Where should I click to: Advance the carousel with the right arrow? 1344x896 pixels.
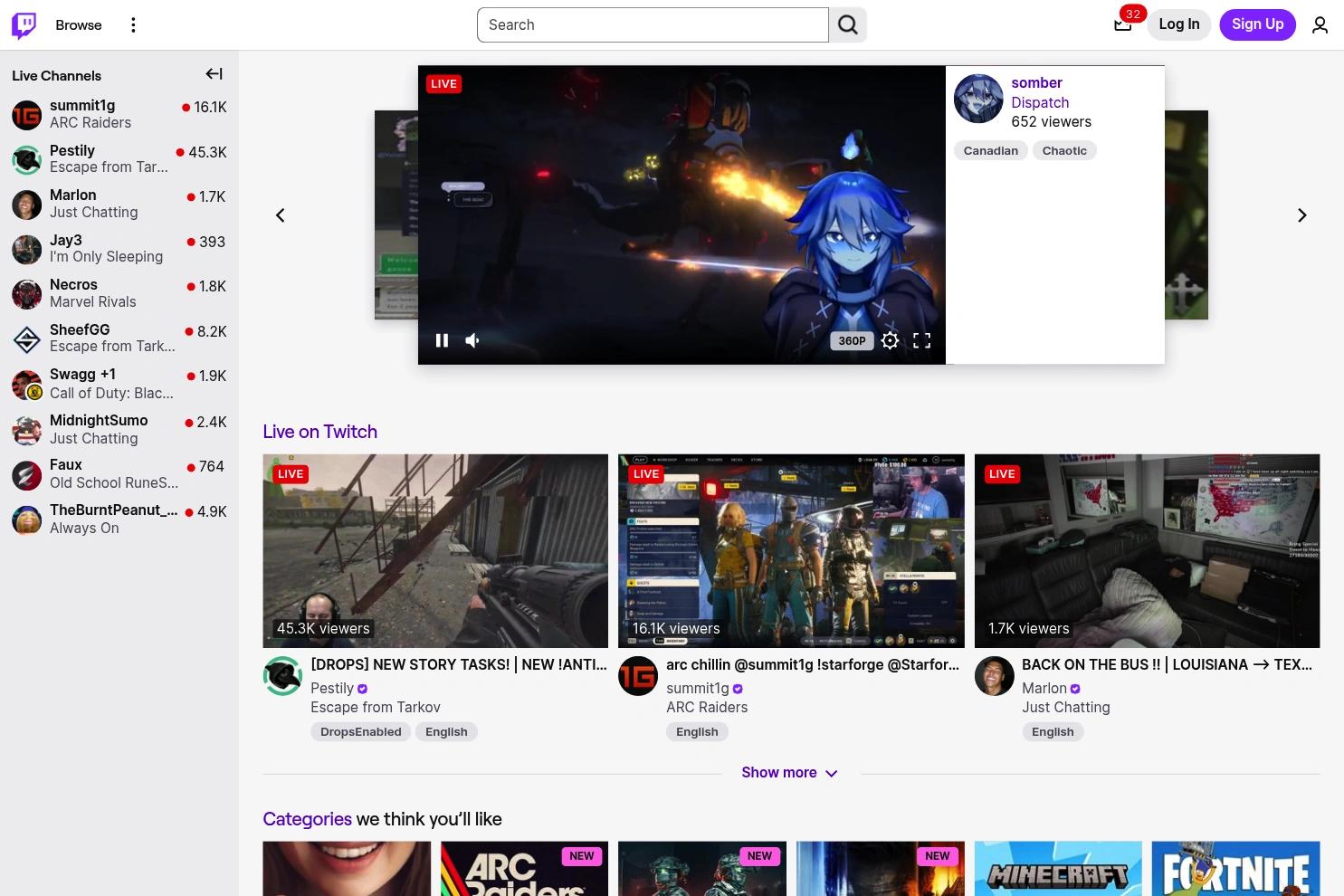click(x=1302, y=214)
